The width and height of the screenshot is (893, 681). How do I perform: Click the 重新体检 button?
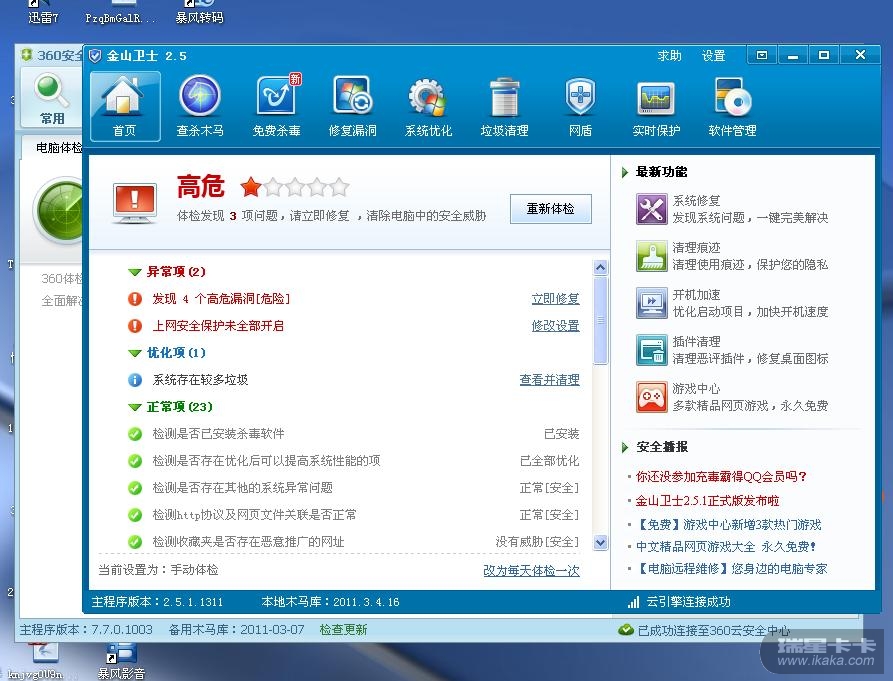tap(551, 209)
